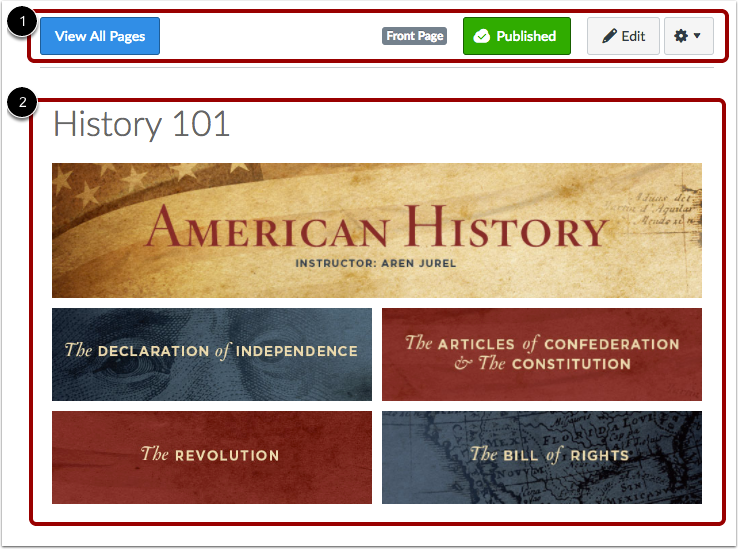The width and height of the screenshot is (738, 549).
Task: Open The Bill of Rights tile
Action: coord(542,457)
